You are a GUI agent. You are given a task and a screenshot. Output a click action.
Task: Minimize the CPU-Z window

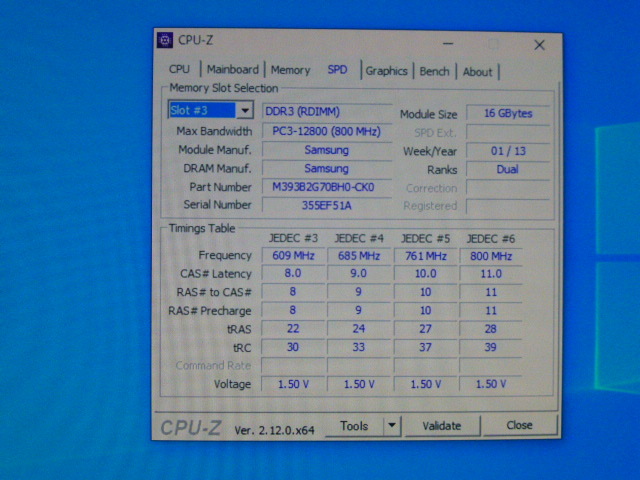(x=448, y=43)
